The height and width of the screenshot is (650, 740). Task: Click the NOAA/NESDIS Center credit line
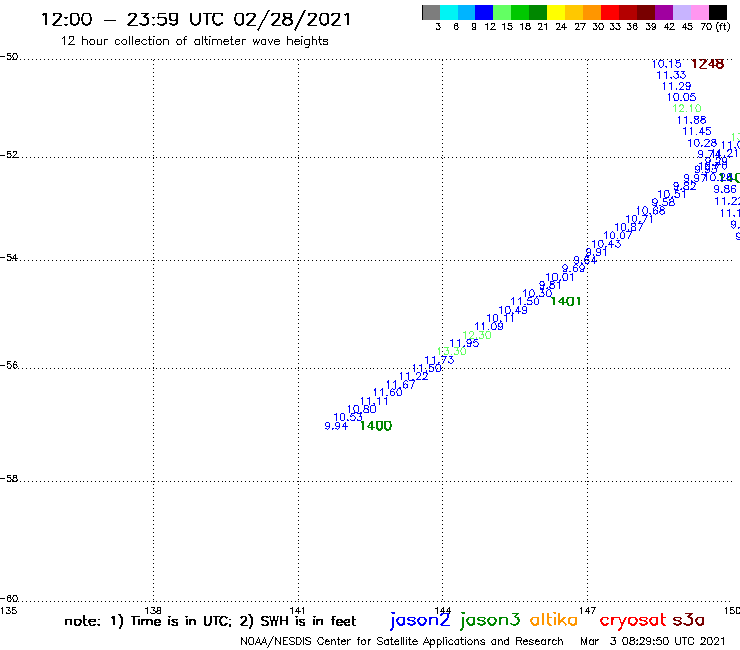coord(402,642)
